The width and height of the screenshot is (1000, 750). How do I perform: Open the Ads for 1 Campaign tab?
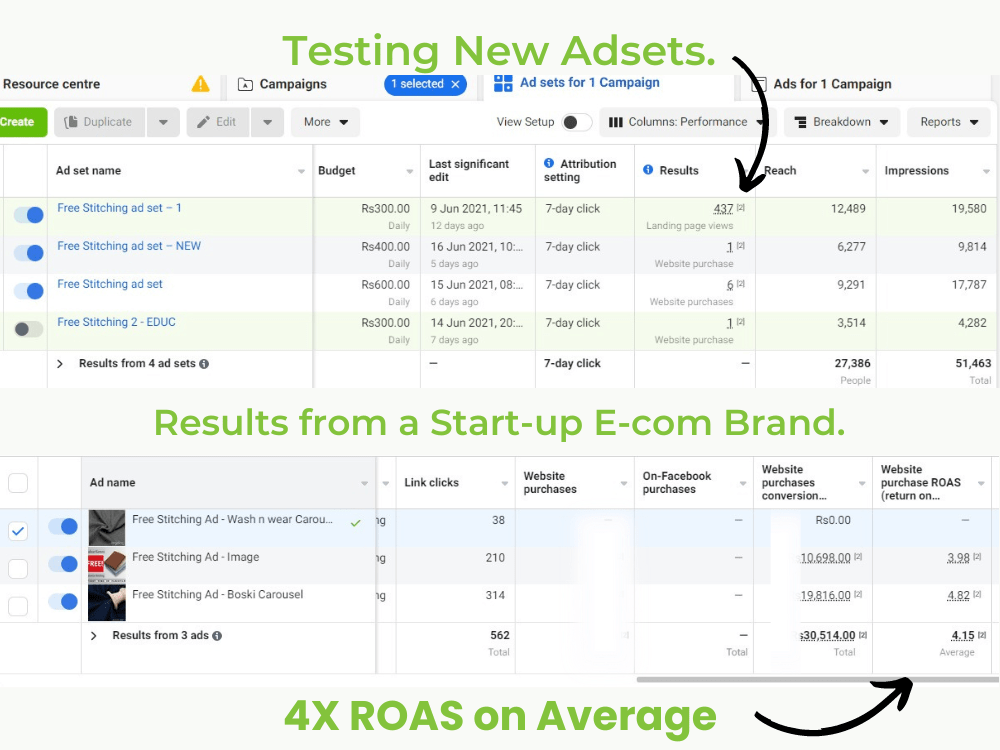[832, 84]
